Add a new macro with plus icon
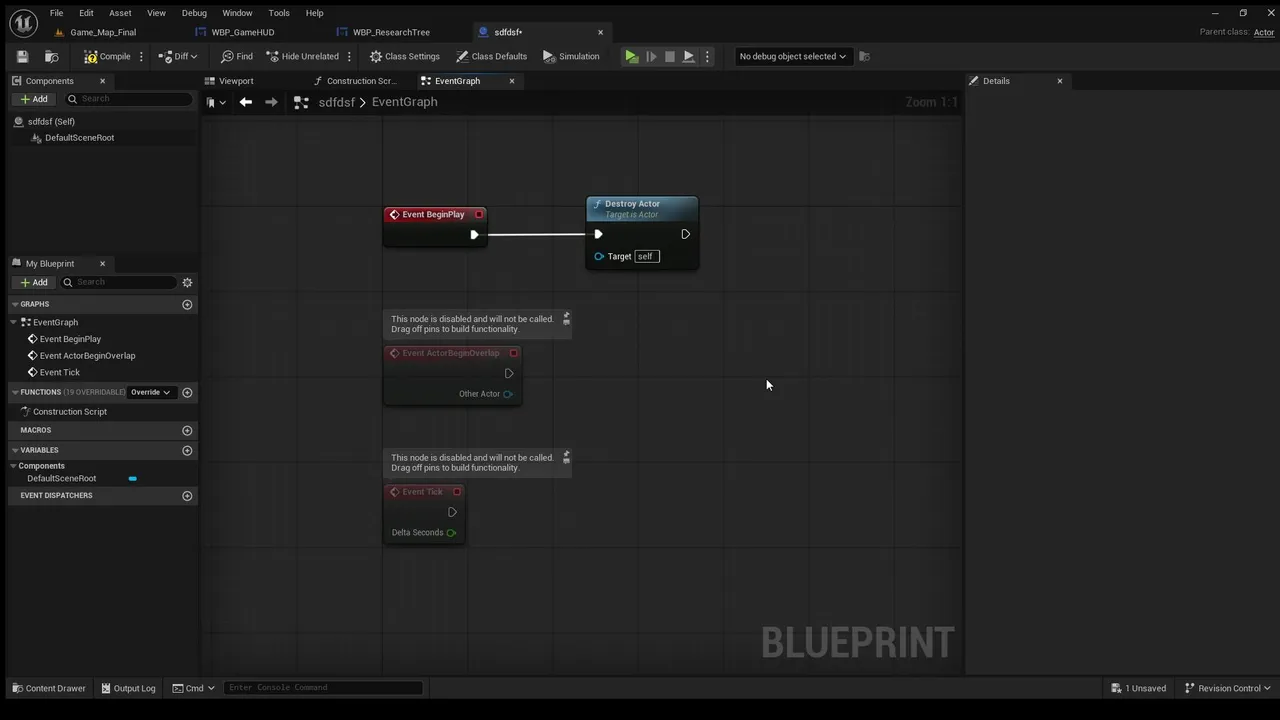Screen dimensions: 1280x720 click(x=187, y=430)
